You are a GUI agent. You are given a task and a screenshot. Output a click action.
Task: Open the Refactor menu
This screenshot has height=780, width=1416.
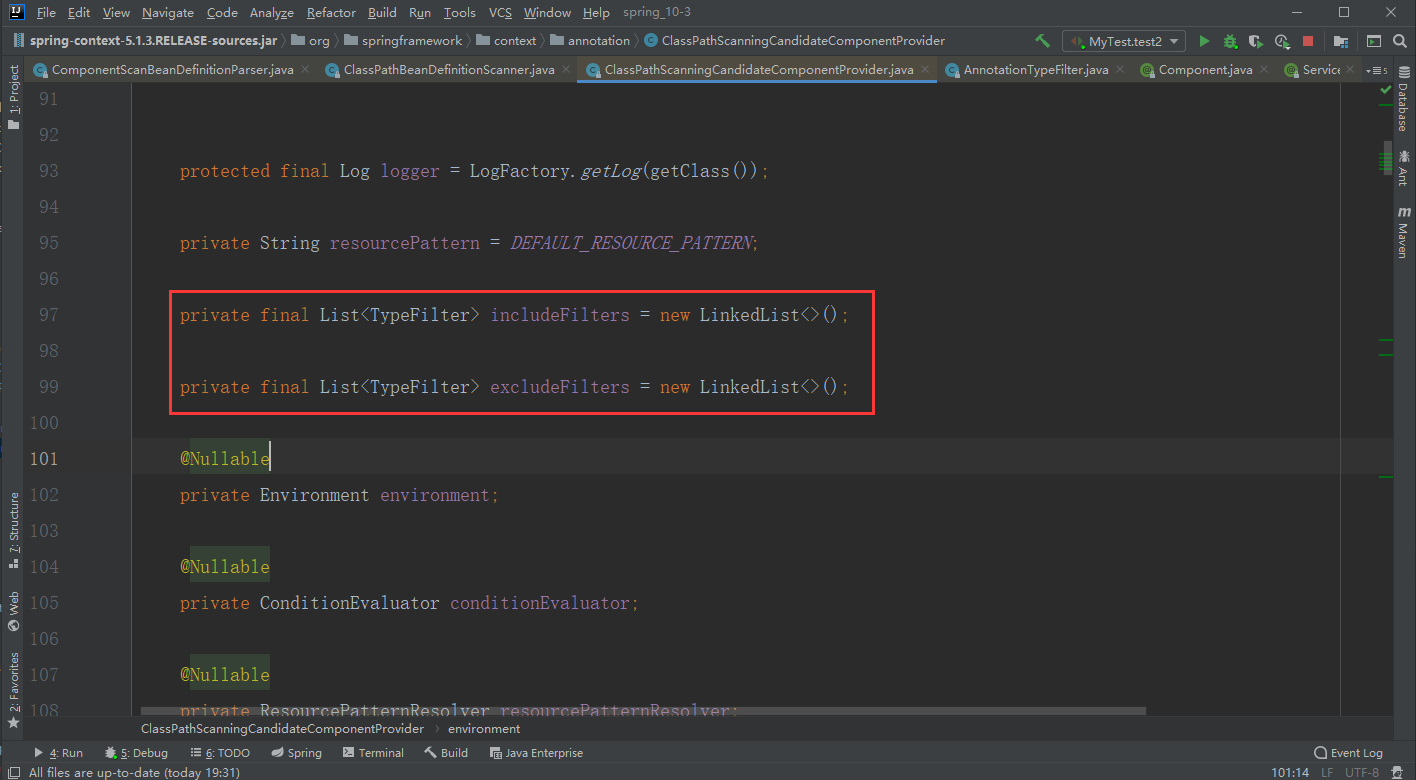pyautogui.click(x=331, y=13)
